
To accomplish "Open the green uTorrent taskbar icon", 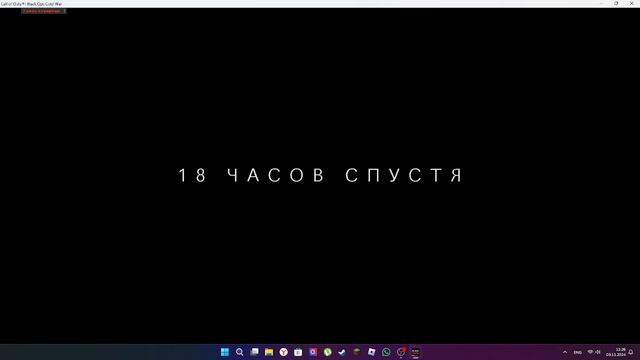I will (x=327, y=352).
